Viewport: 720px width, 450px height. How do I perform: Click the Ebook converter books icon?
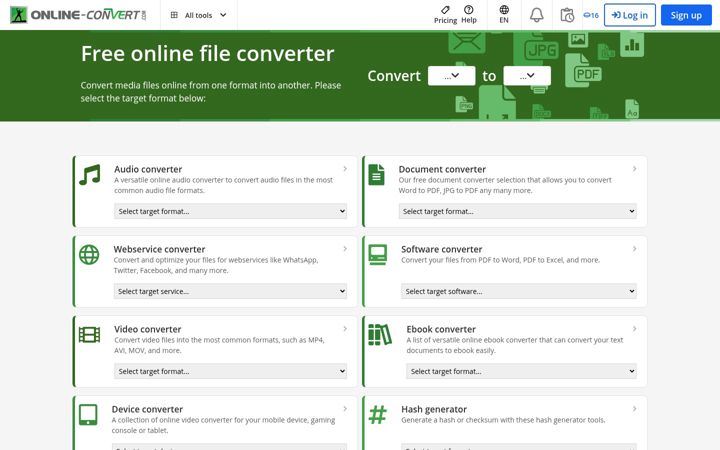pos(380,335)
